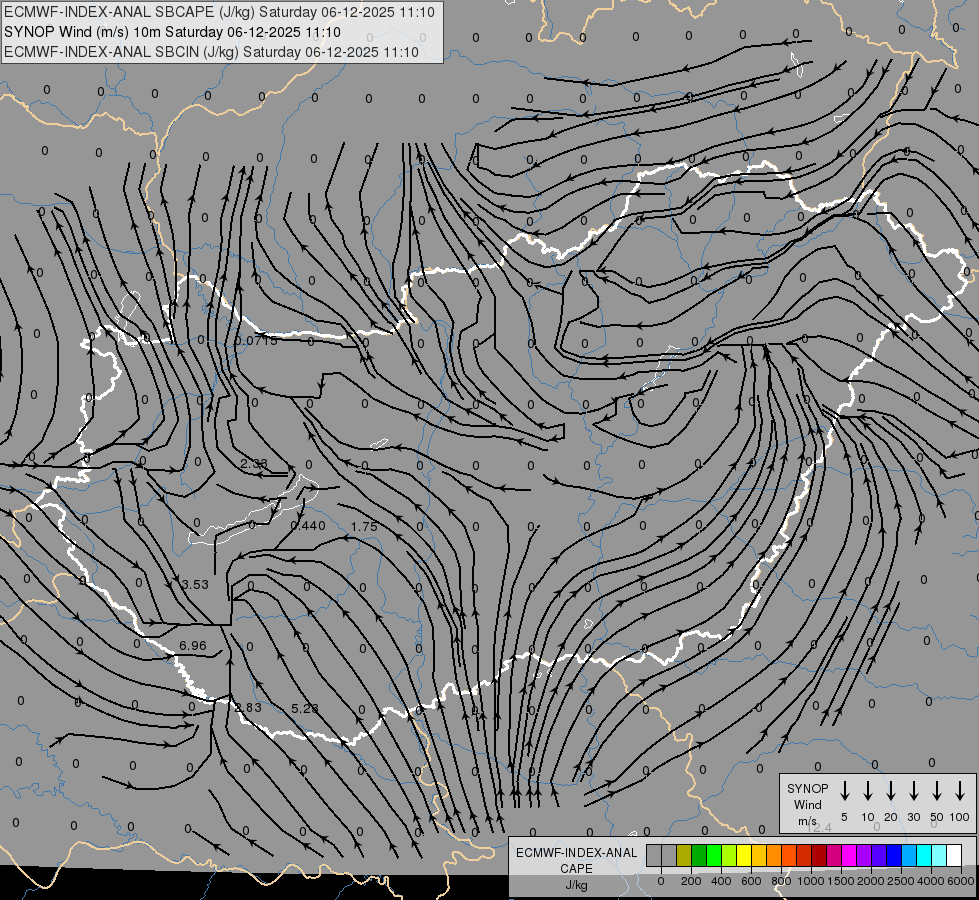
Task: Click the CAPE J/kg legend title
Action: click(x=576, y=869)
